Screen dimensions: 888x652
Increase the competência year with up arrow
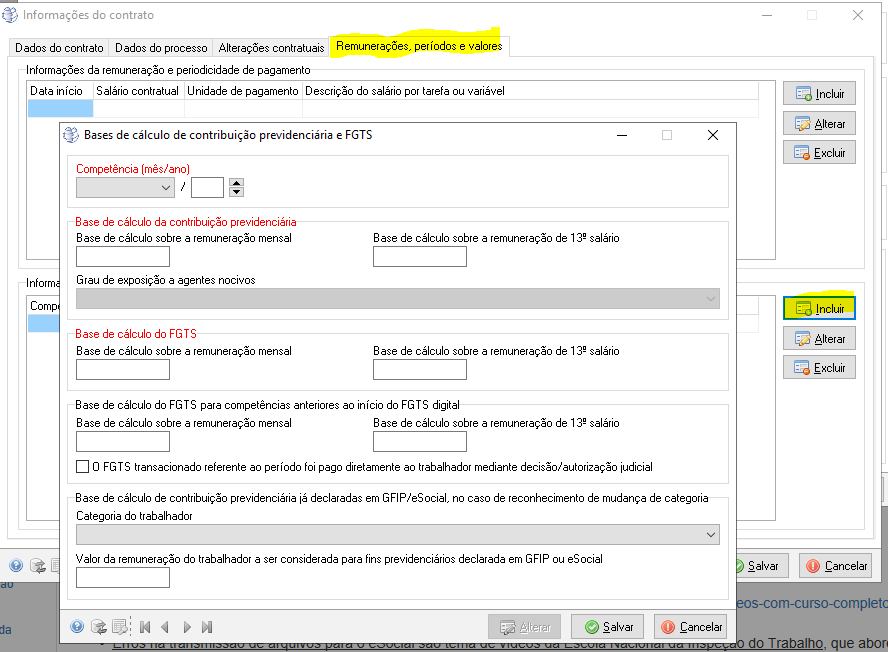[236, 183]
